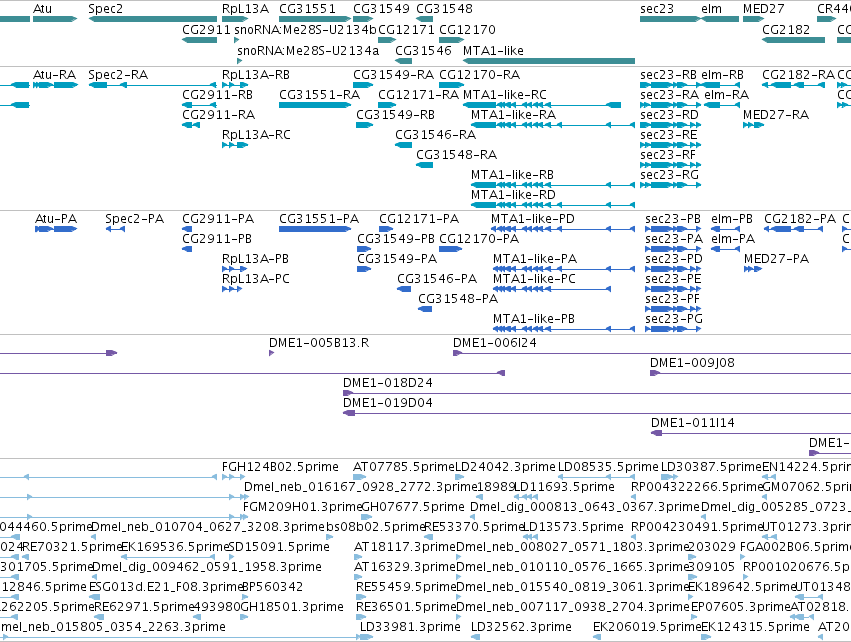Click the long MTA1-like gene bar
This screenshot has height=642, width=851.
coord(549,61)
